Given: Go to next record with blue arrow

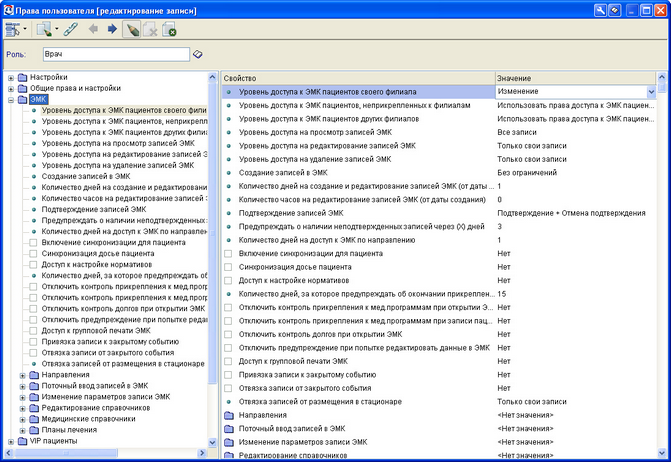Looking at the screenshot, I should (112, 29).
